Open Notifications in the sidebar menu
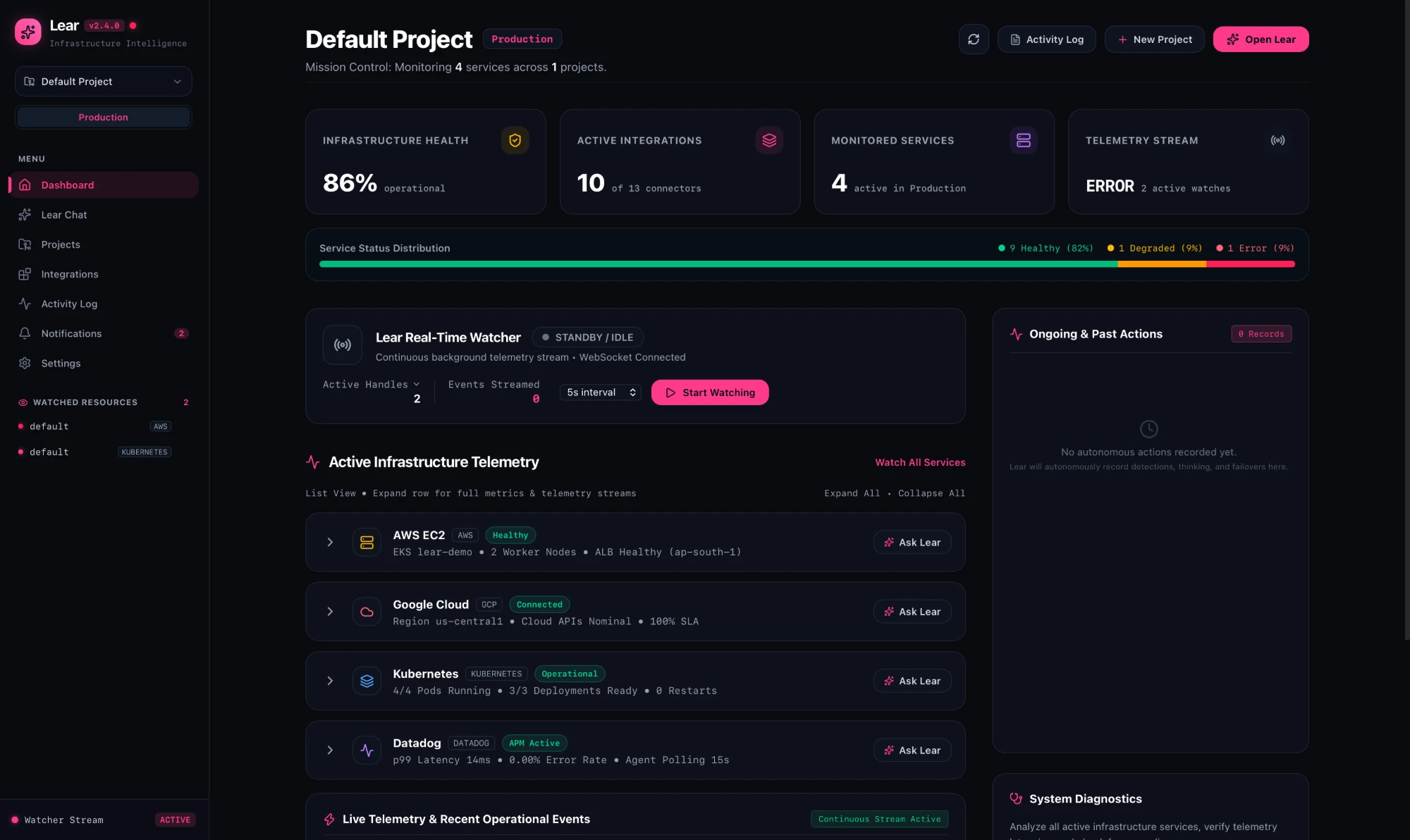Screen dimensions: 1410x840 pyautogui.click(x=104, y=333)
